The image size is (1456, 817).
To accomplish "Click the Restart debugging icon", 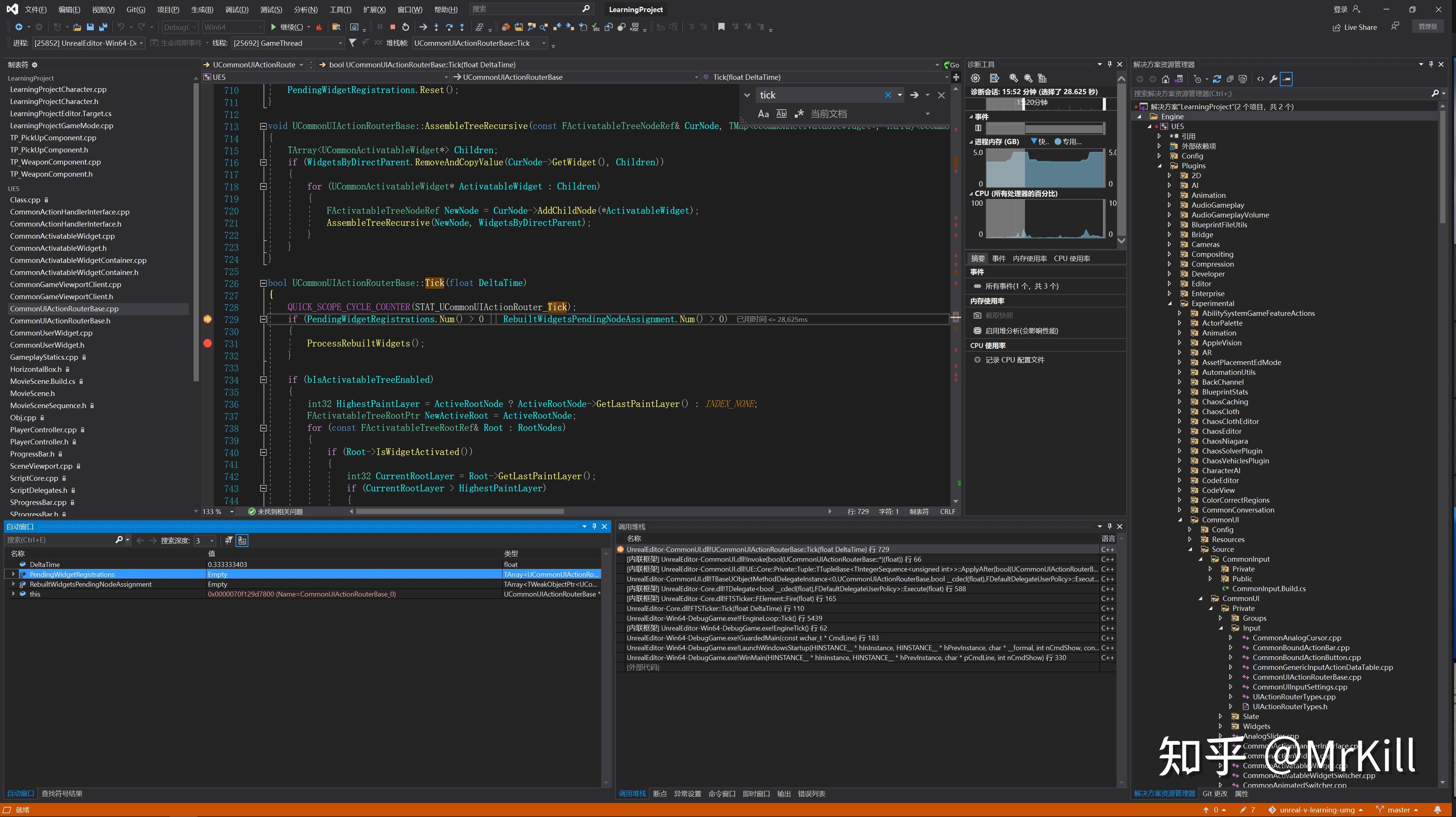I will pos(405,27).
